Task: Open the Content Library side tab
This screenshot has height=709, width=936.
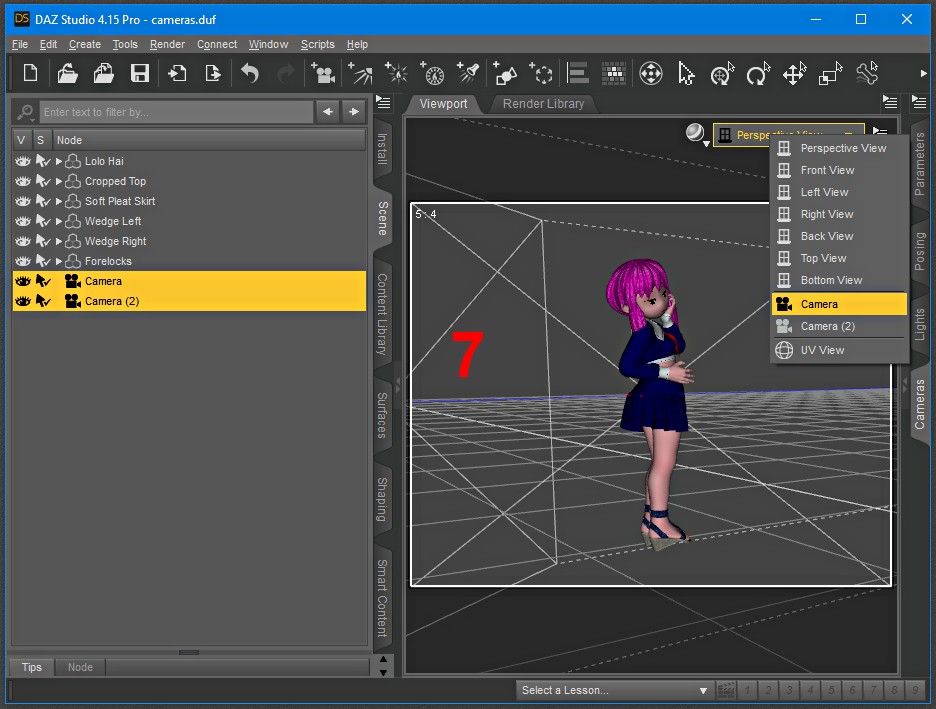Action: click(x=383, y=315)
